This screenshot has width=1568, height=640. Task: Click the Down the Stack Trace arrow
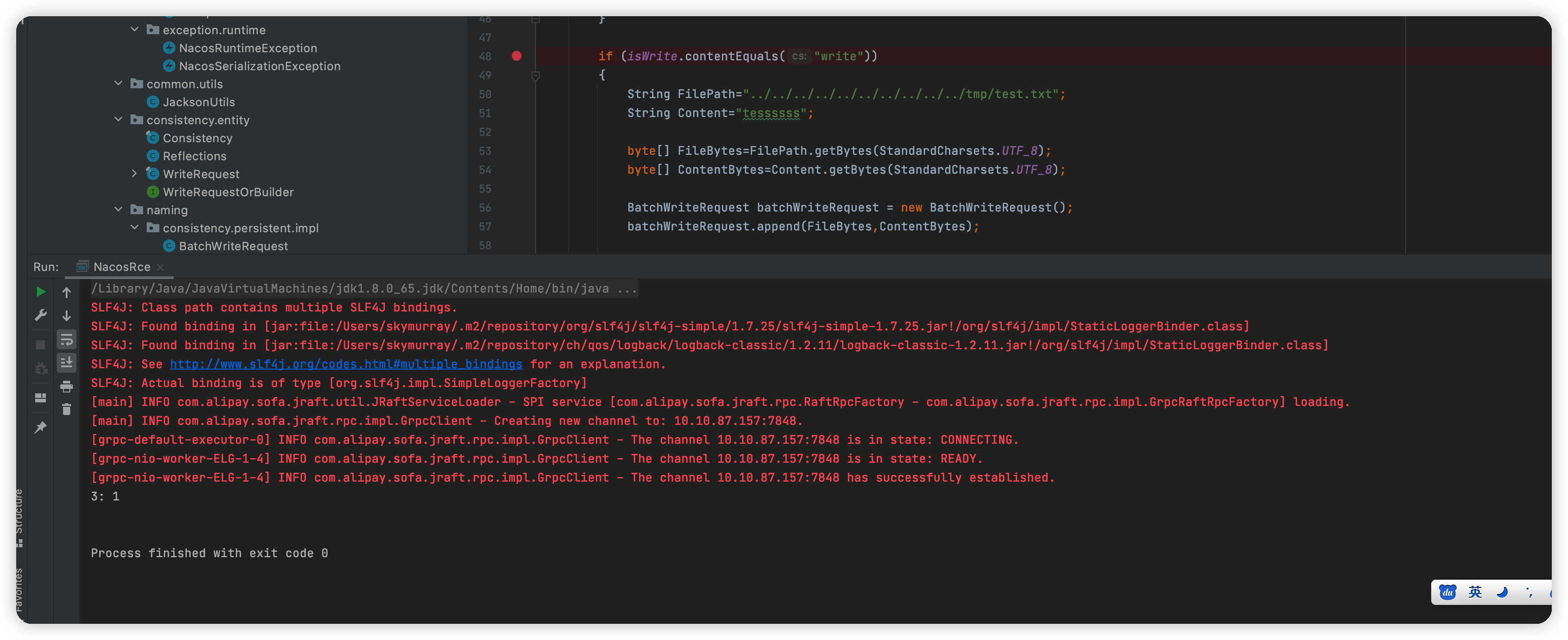point(66,315)
